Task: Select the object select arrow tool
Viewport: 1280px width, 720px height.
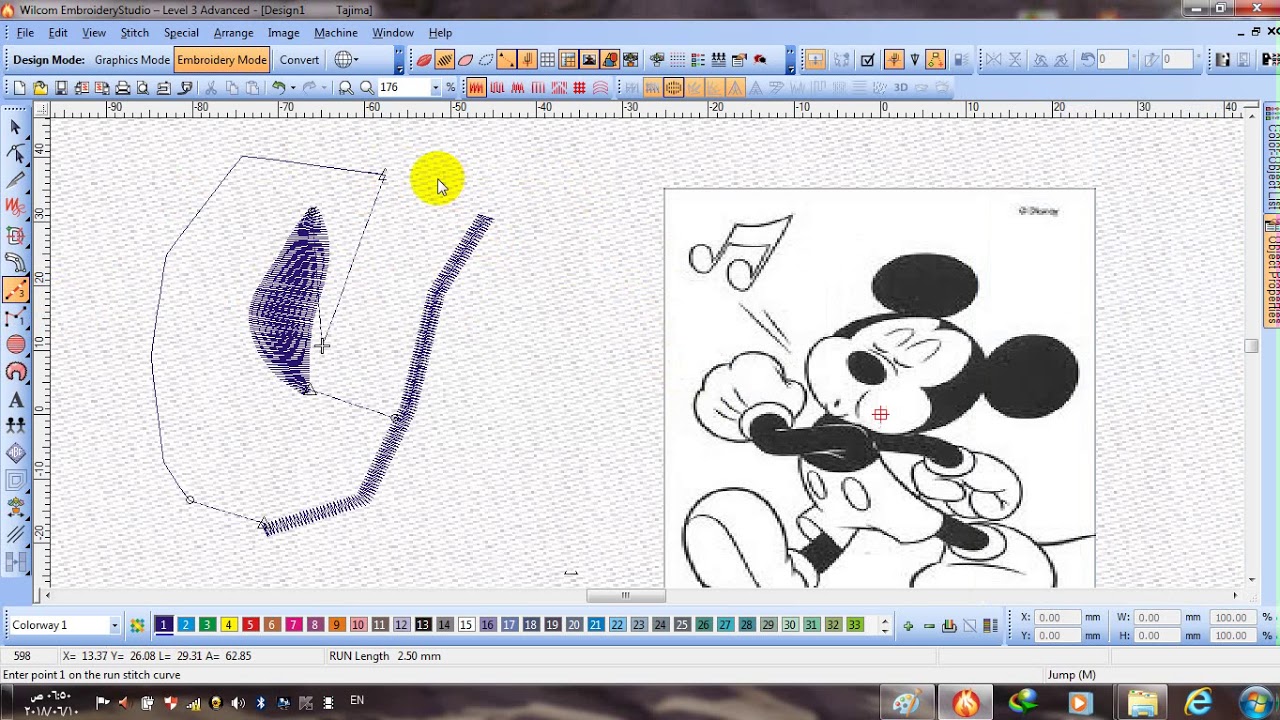Action: tap(16, 127)
